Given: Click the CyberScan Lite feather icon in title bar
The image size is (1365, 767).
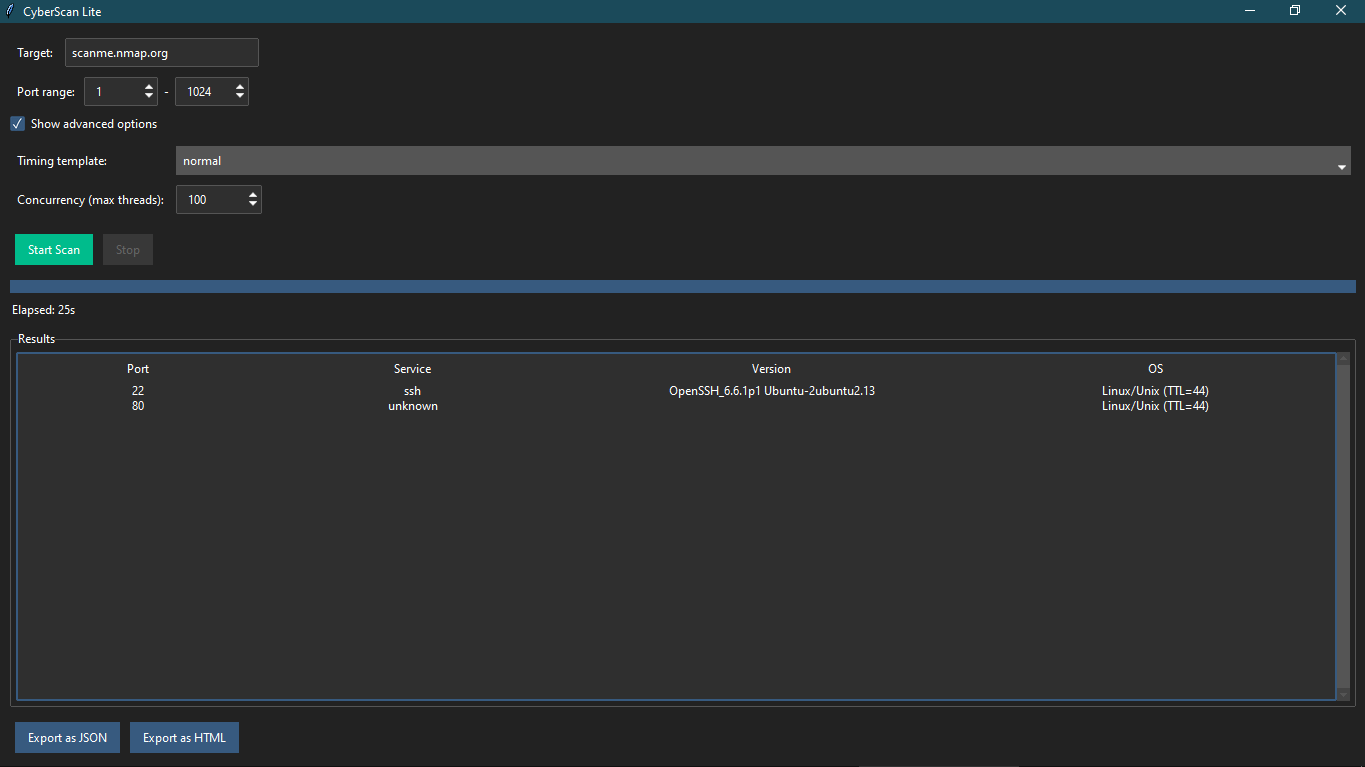Looking at the screenshot, I should point(10,11).
